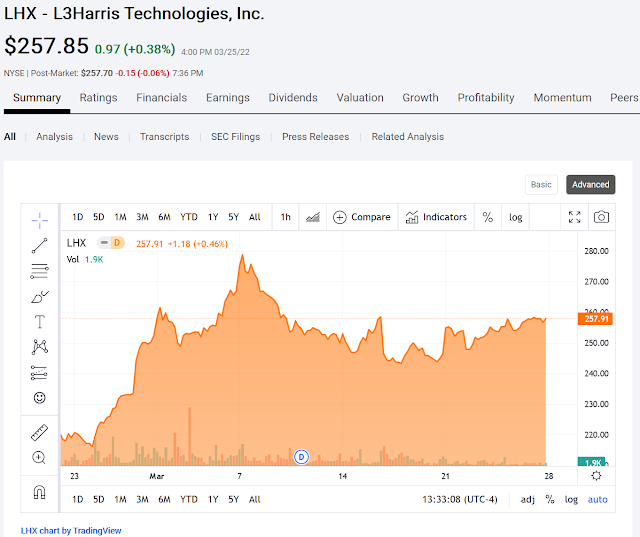The height and width of the screenshot is (537, 640).
Task: Toggle log scale in bottom bar
Action: (571, 499)
